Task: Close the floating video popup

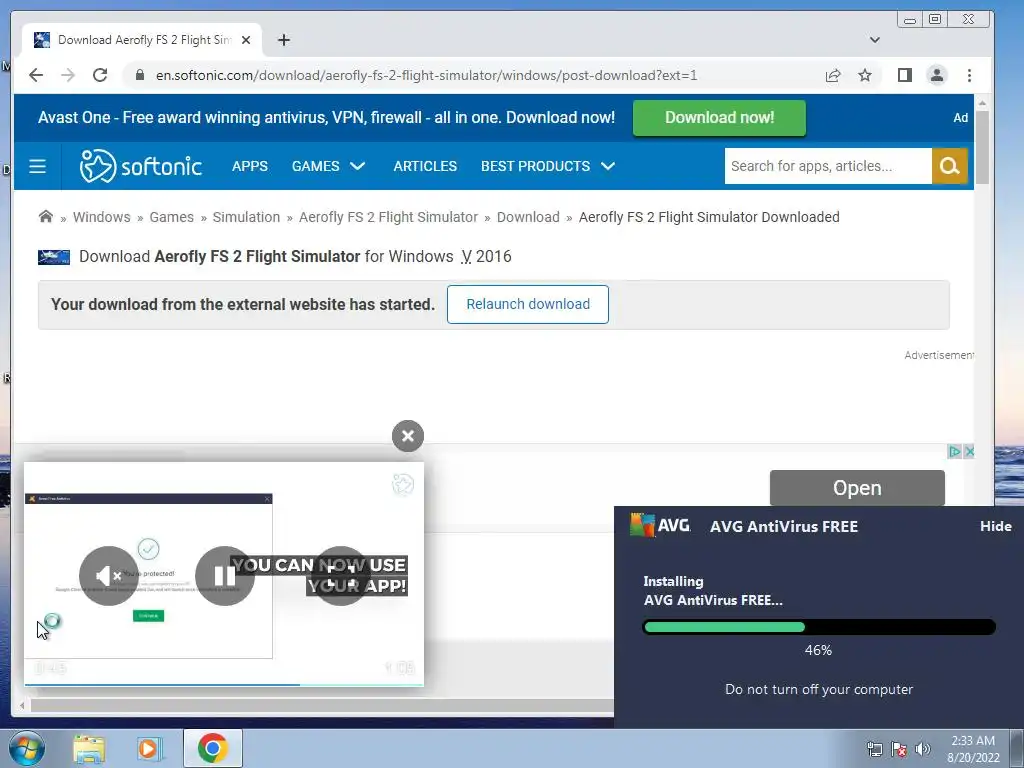Action: (x=408, y=436)
